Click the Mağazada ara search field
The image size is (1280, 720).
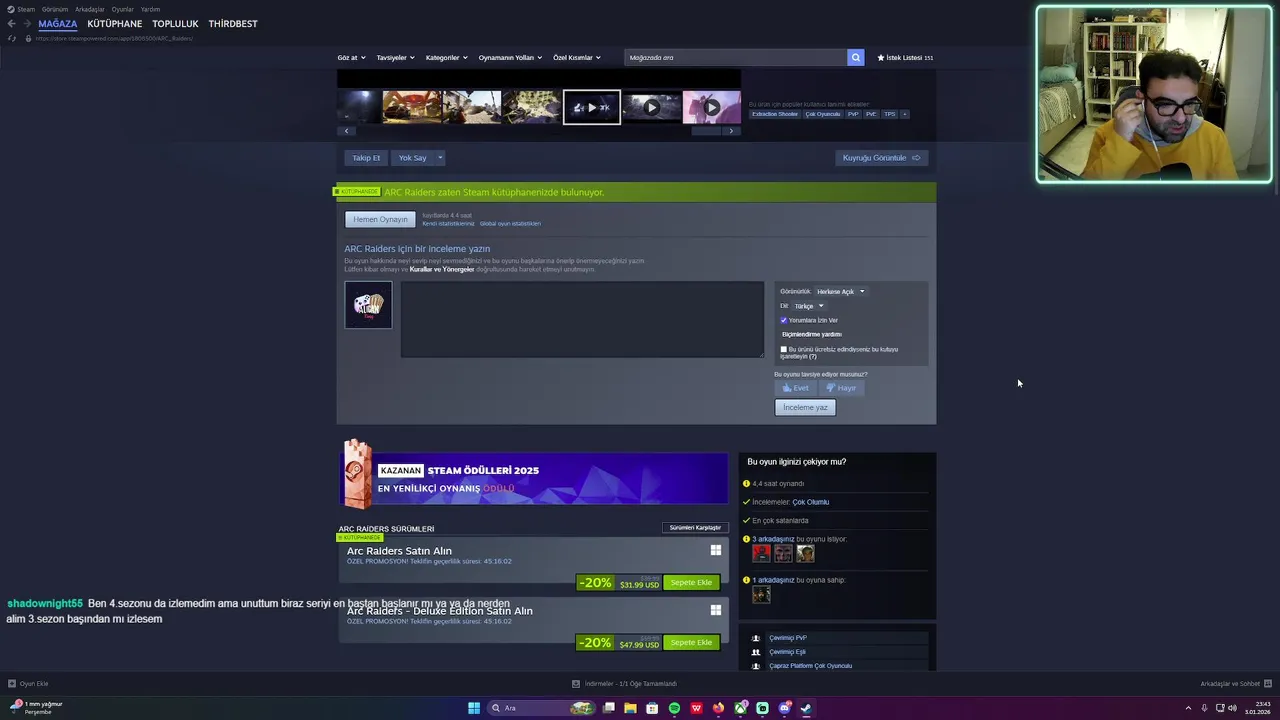coord(735,58)
